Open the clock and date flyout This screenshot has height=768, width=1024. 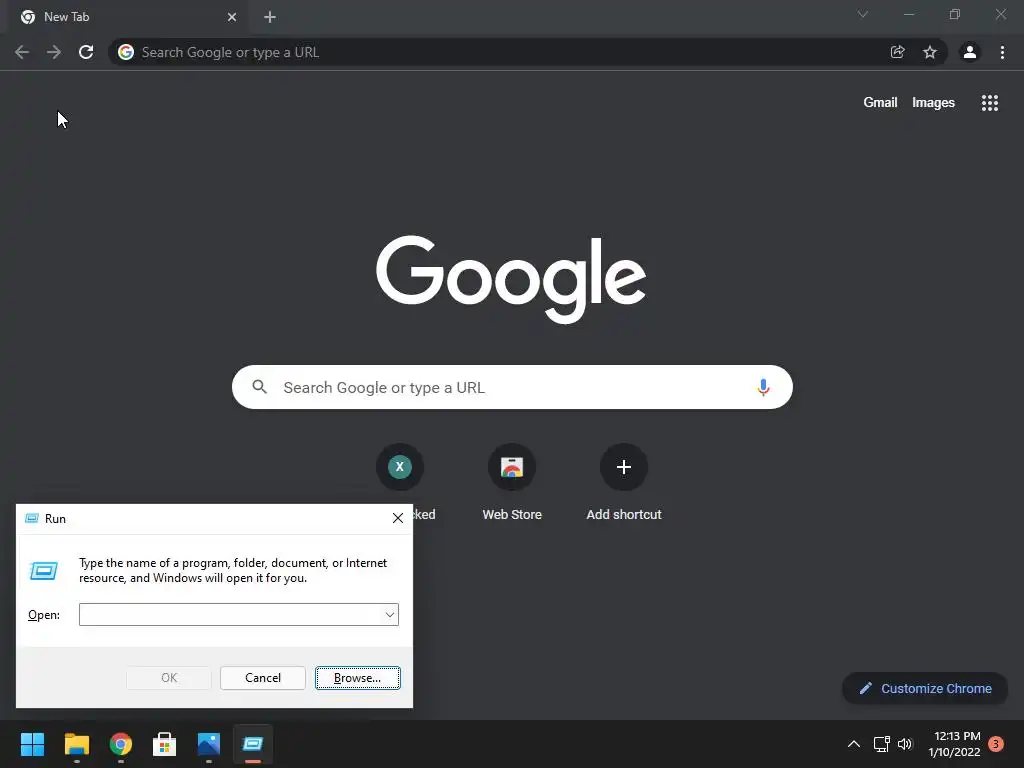(954, 744)
